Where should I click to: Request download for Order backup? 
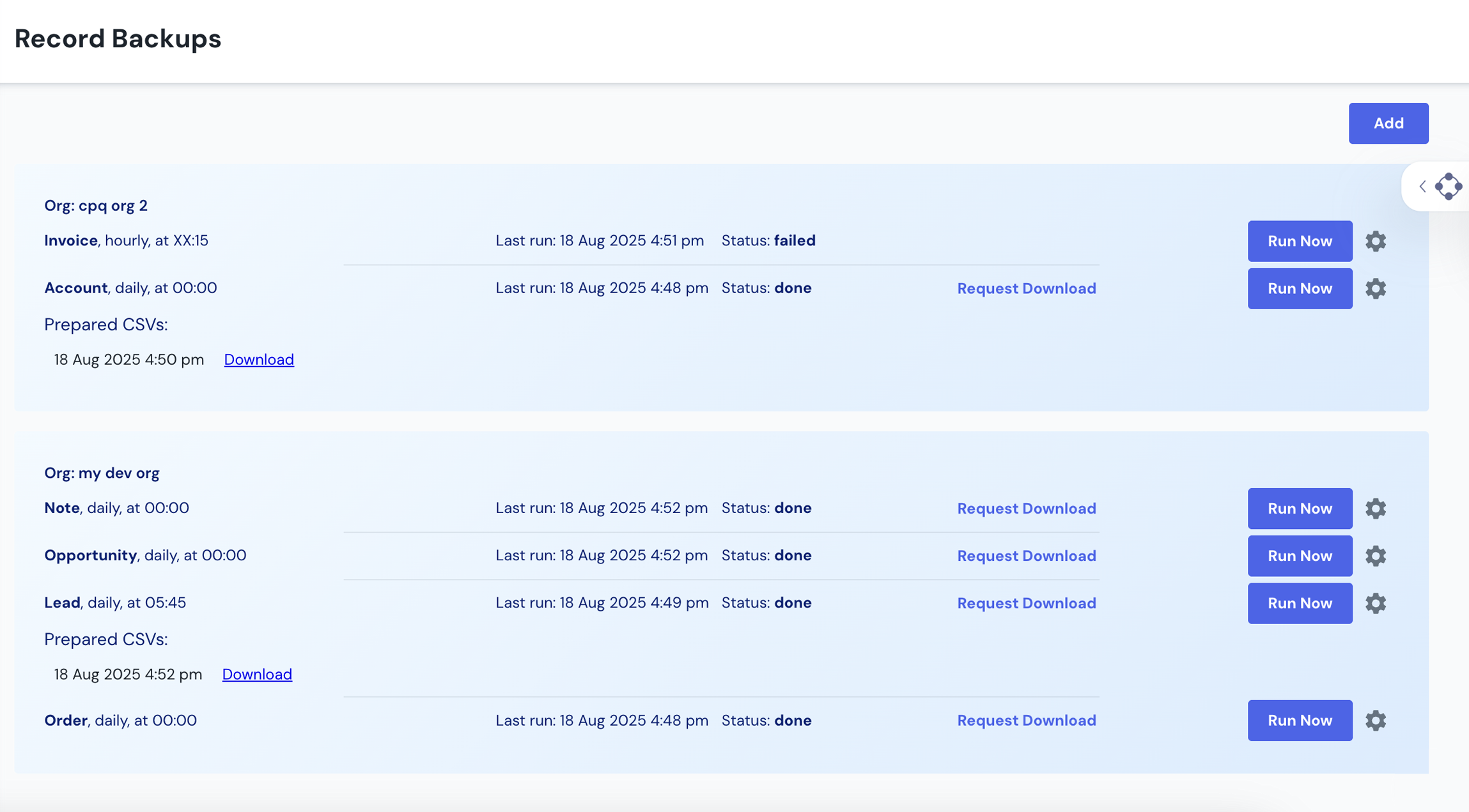[x=1026, y=720]
